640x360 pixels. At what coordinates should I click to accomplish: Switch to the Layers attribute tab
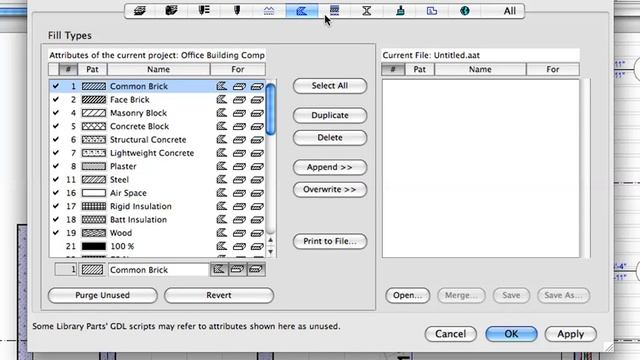pyautogui.click(x=140, y=11)
